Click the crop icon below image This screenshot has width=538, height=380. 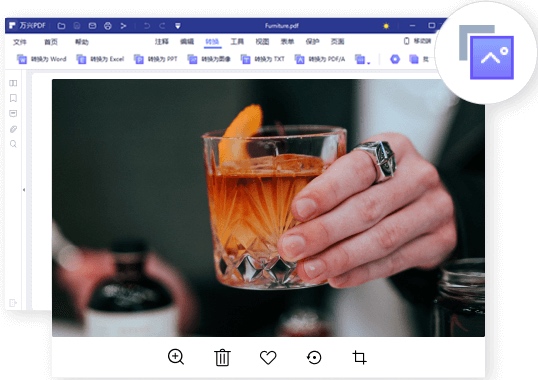click(359, 357)
